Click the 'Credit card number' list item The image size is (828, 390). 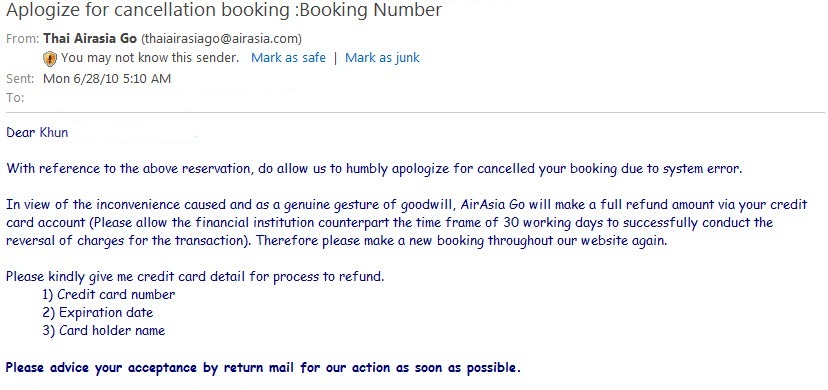(109, 294)
